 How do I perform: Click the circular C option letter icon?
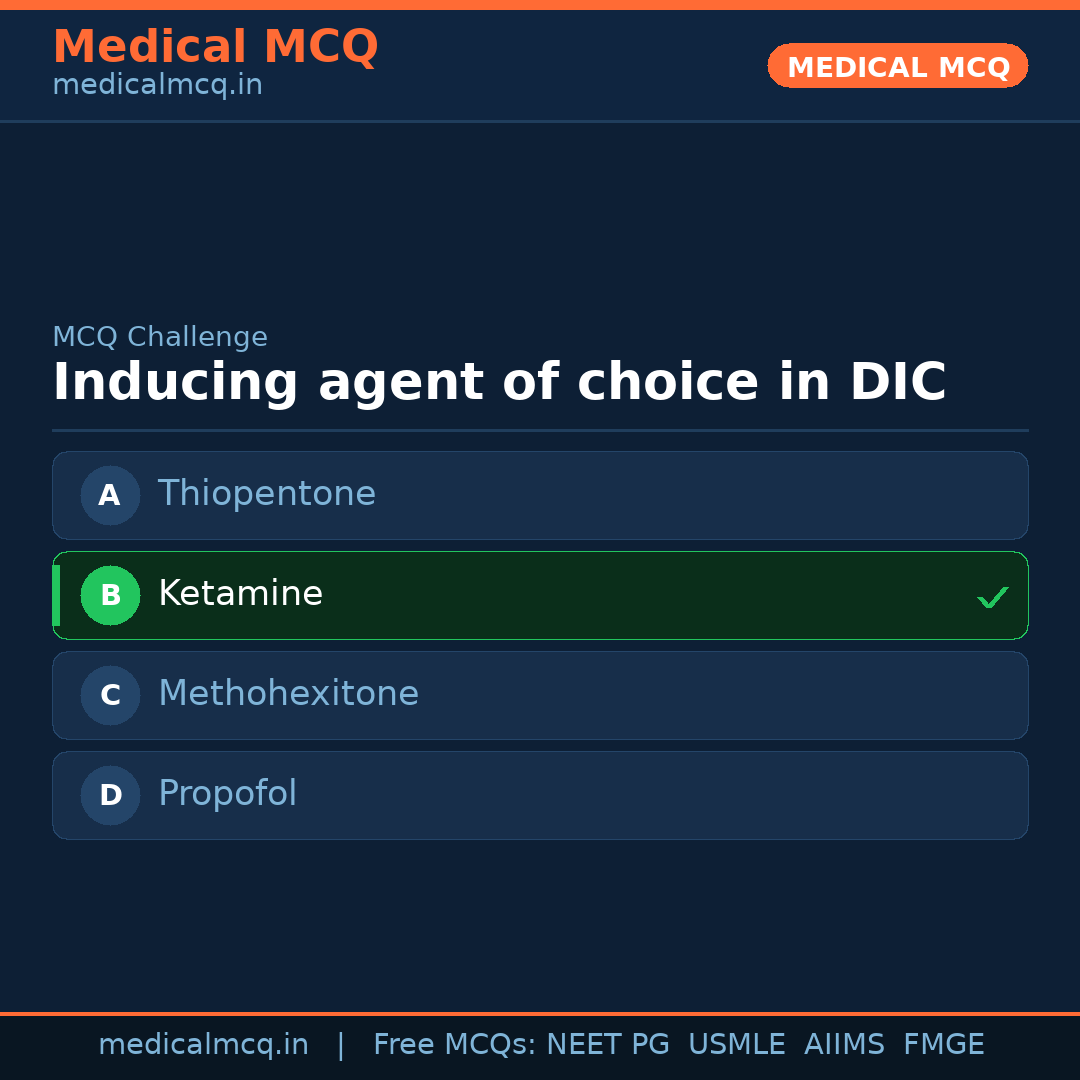(x=110, y=695)
